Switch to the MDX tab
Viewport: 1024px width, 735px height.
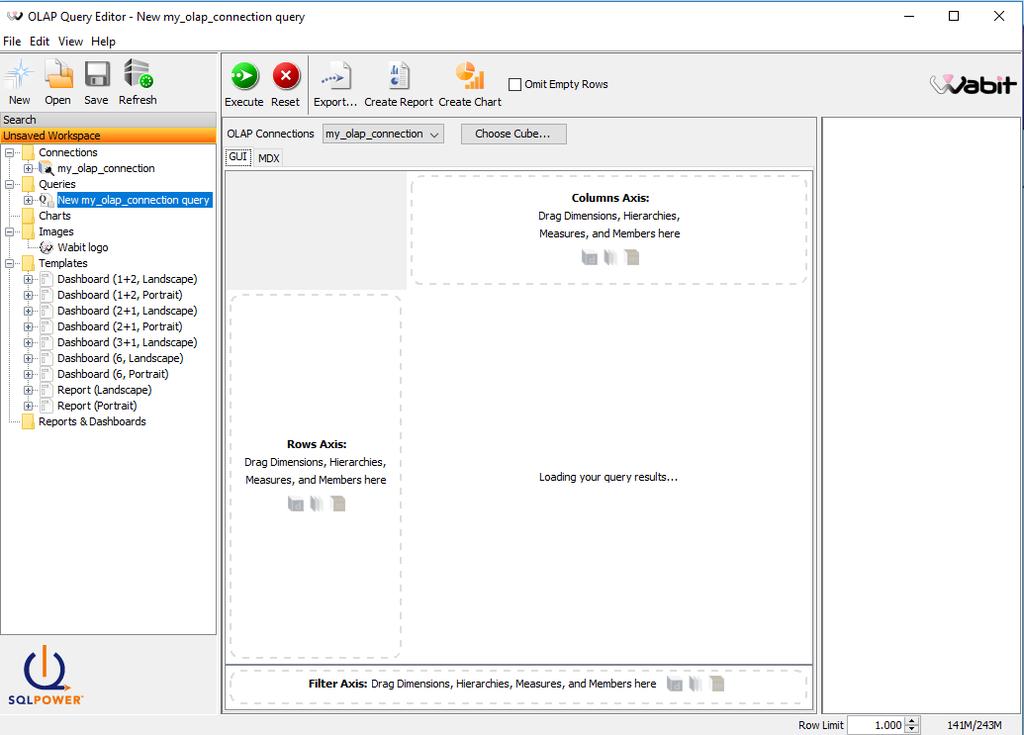(268, 158)
